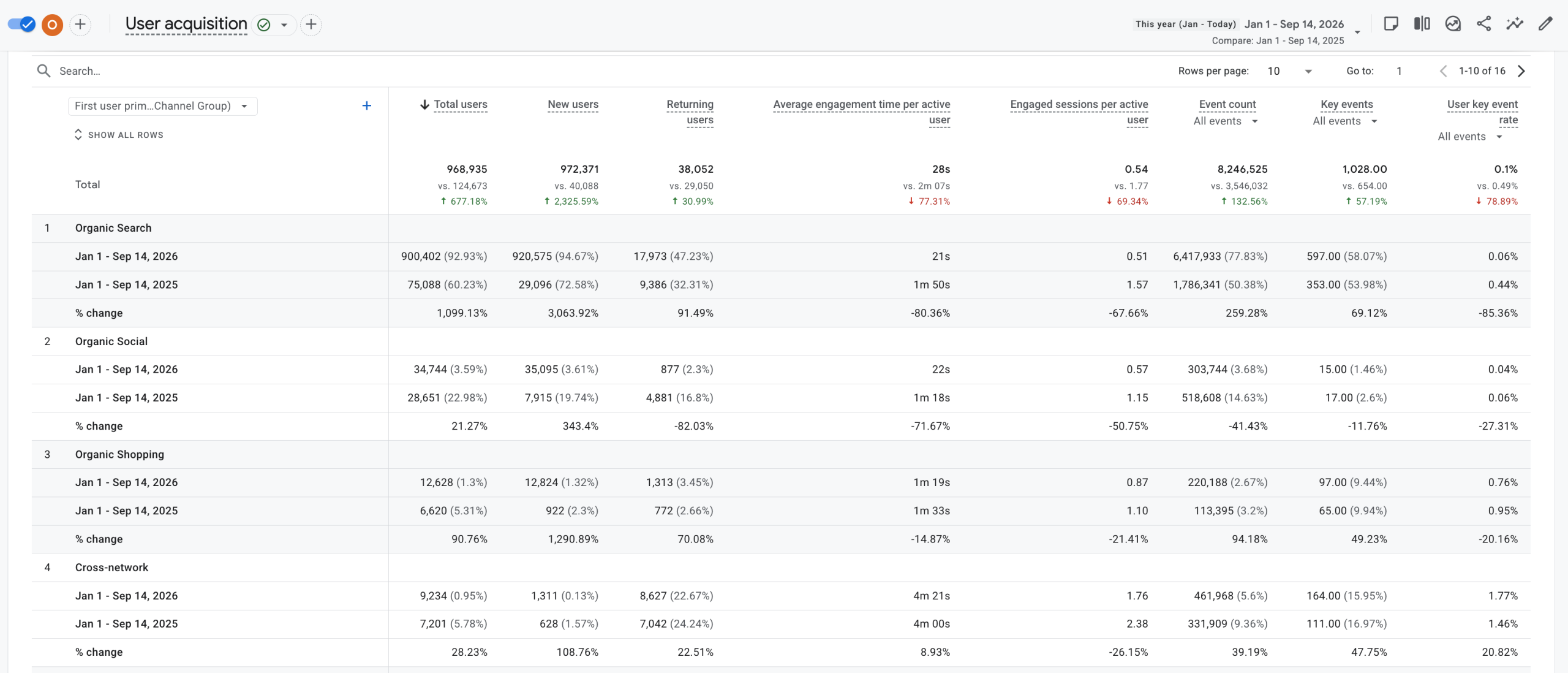The height and width of the screenshot is (673, 1568).
Task: Select the Organic Search row label
Action: coord(113,228)
